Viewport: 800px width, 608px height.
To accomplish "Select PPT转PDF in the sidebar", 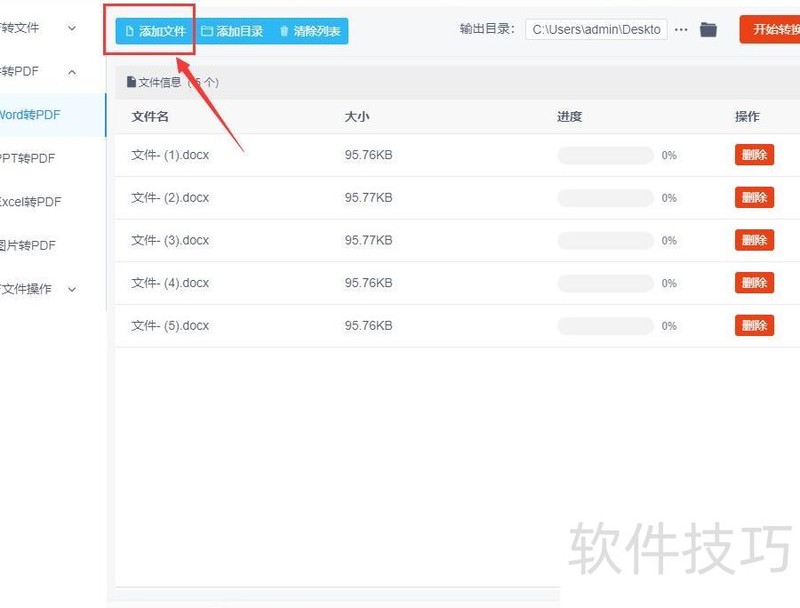I will [33, 158].
